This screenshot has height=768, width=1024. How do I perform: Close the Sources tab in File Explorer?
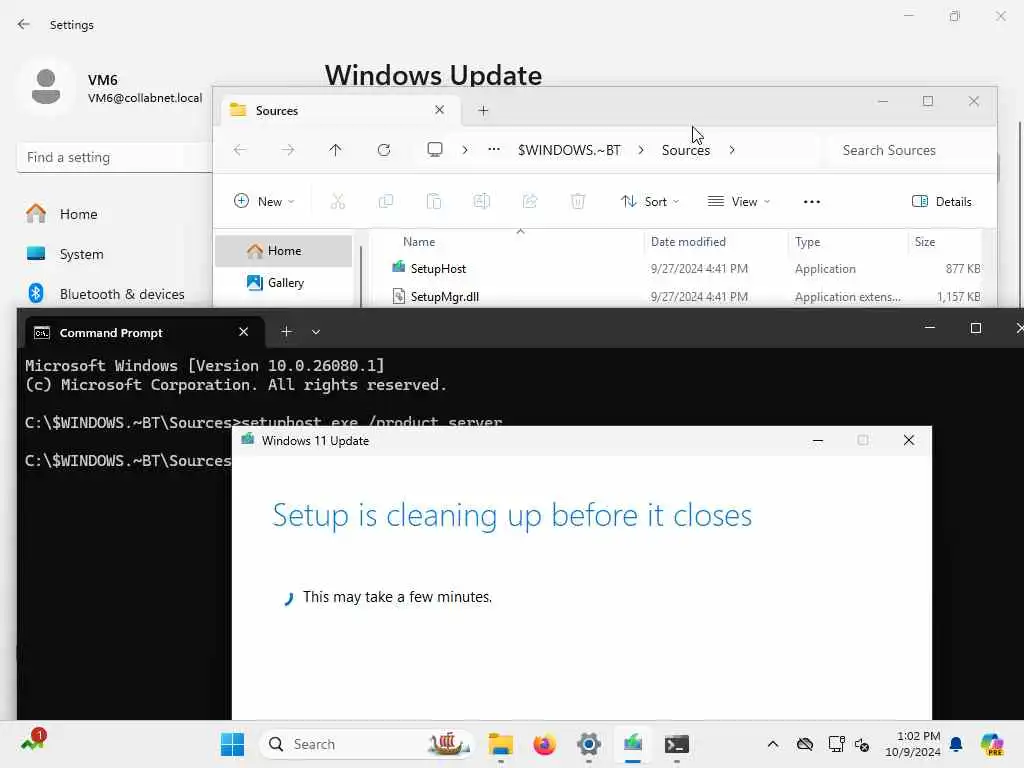440,110
